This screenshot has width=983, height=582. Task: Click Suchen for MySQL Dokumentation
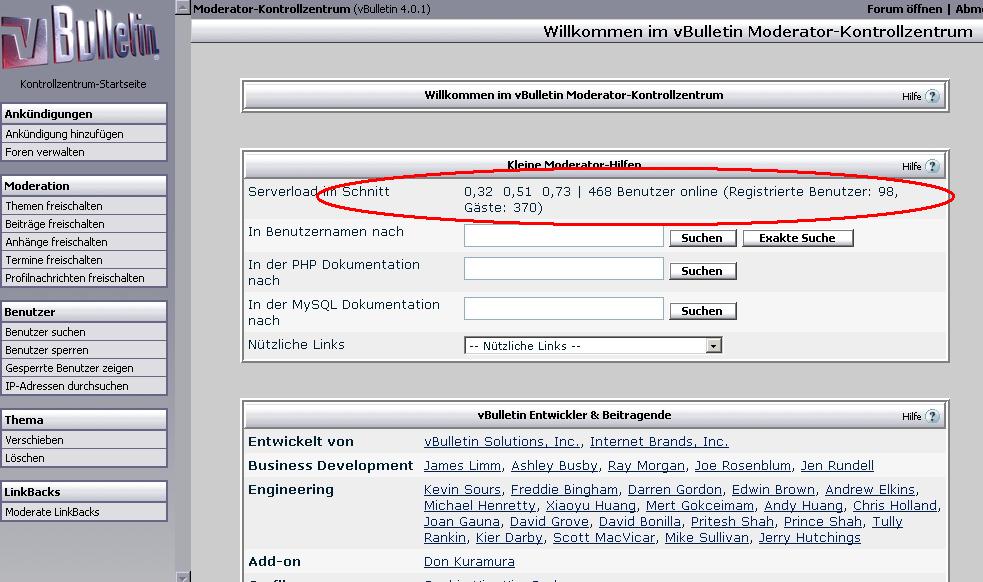[703, 311]
